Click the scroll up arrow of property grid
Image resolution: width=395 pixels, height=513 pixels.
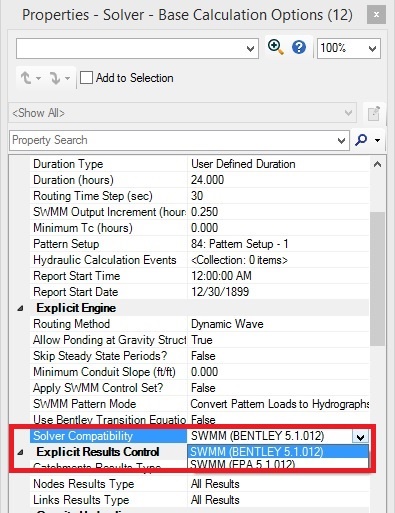[x=377, y=164]
